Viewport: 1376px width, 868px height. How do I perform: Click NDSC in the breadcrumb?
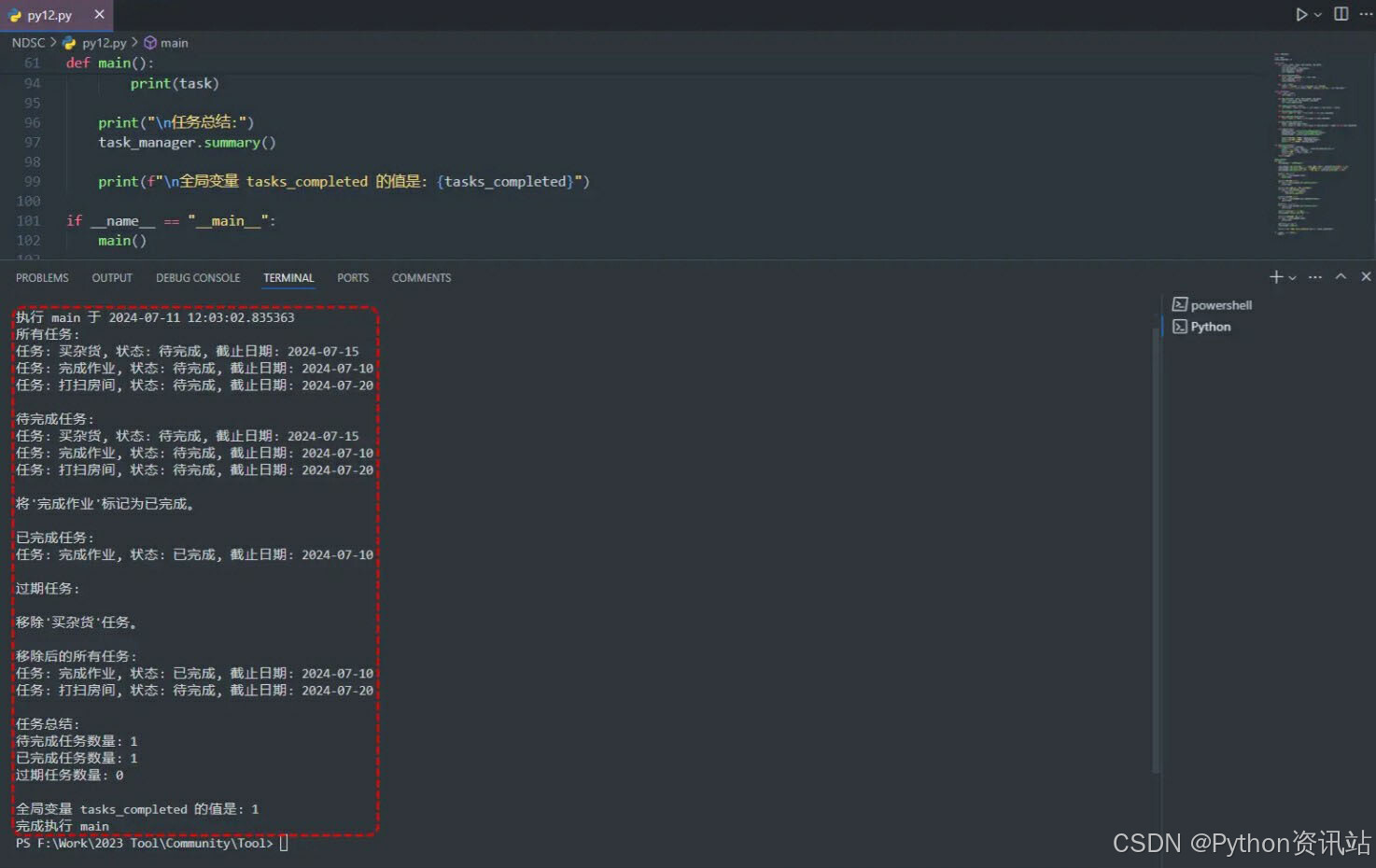[x=28, y=43]
